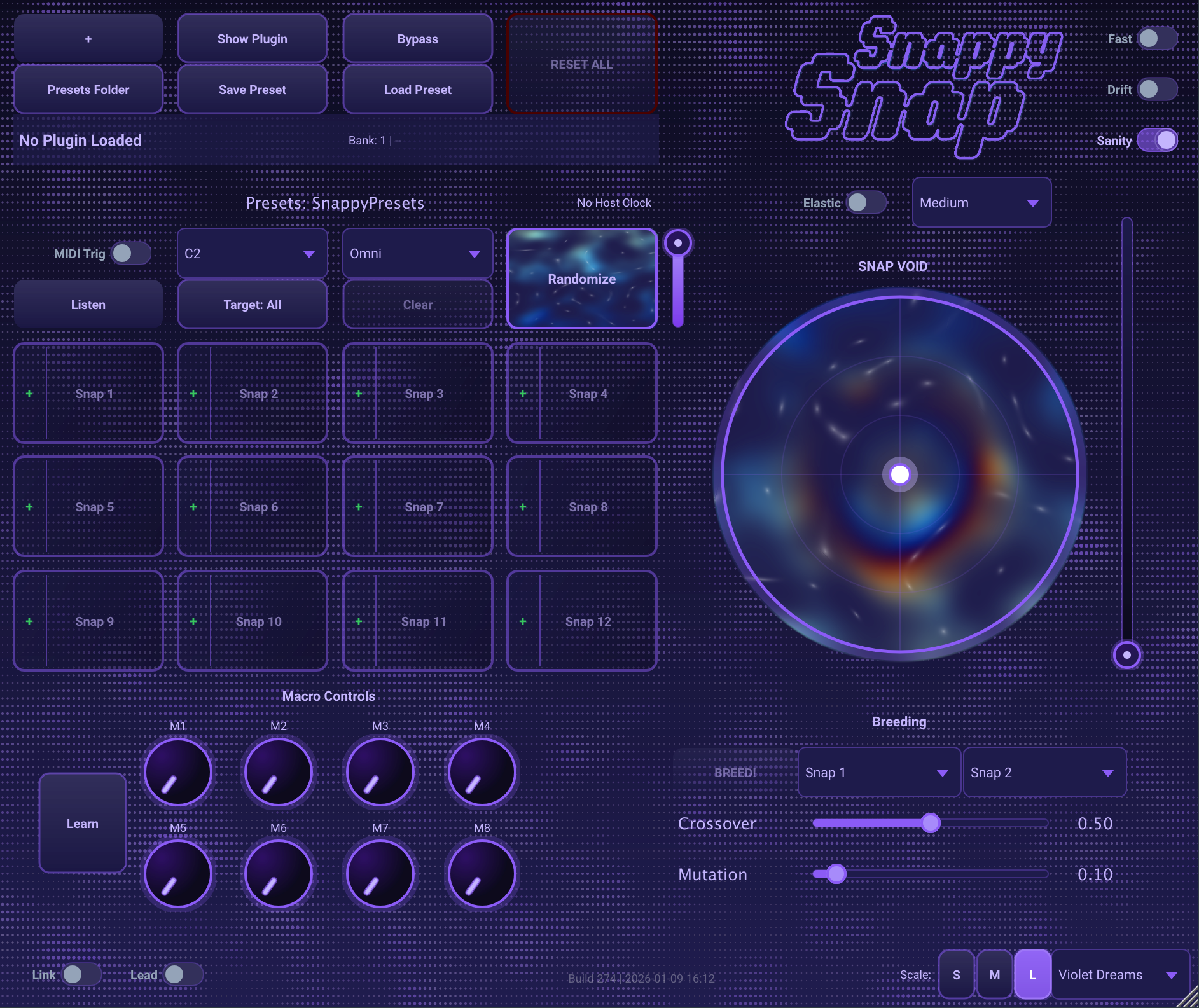Click the + icon on the Snap 12 pad

(x=523, y=621)
